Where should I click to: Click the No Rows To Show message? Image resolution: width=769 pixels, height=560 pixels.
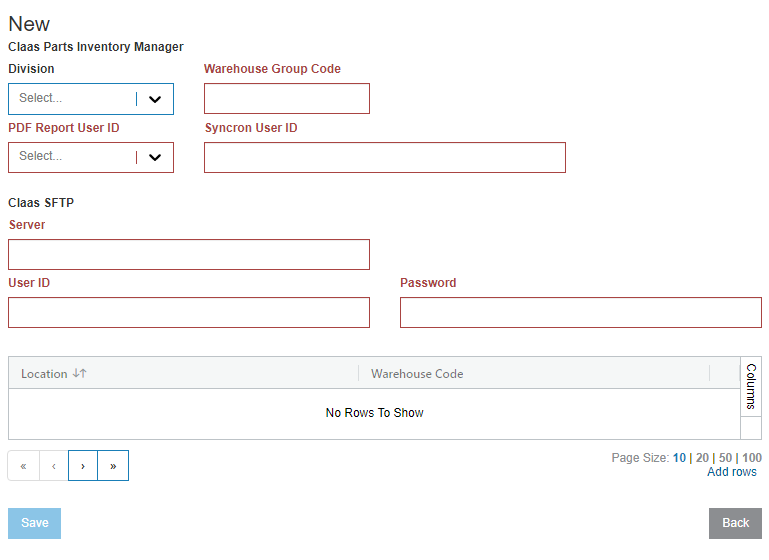point(375,413)
